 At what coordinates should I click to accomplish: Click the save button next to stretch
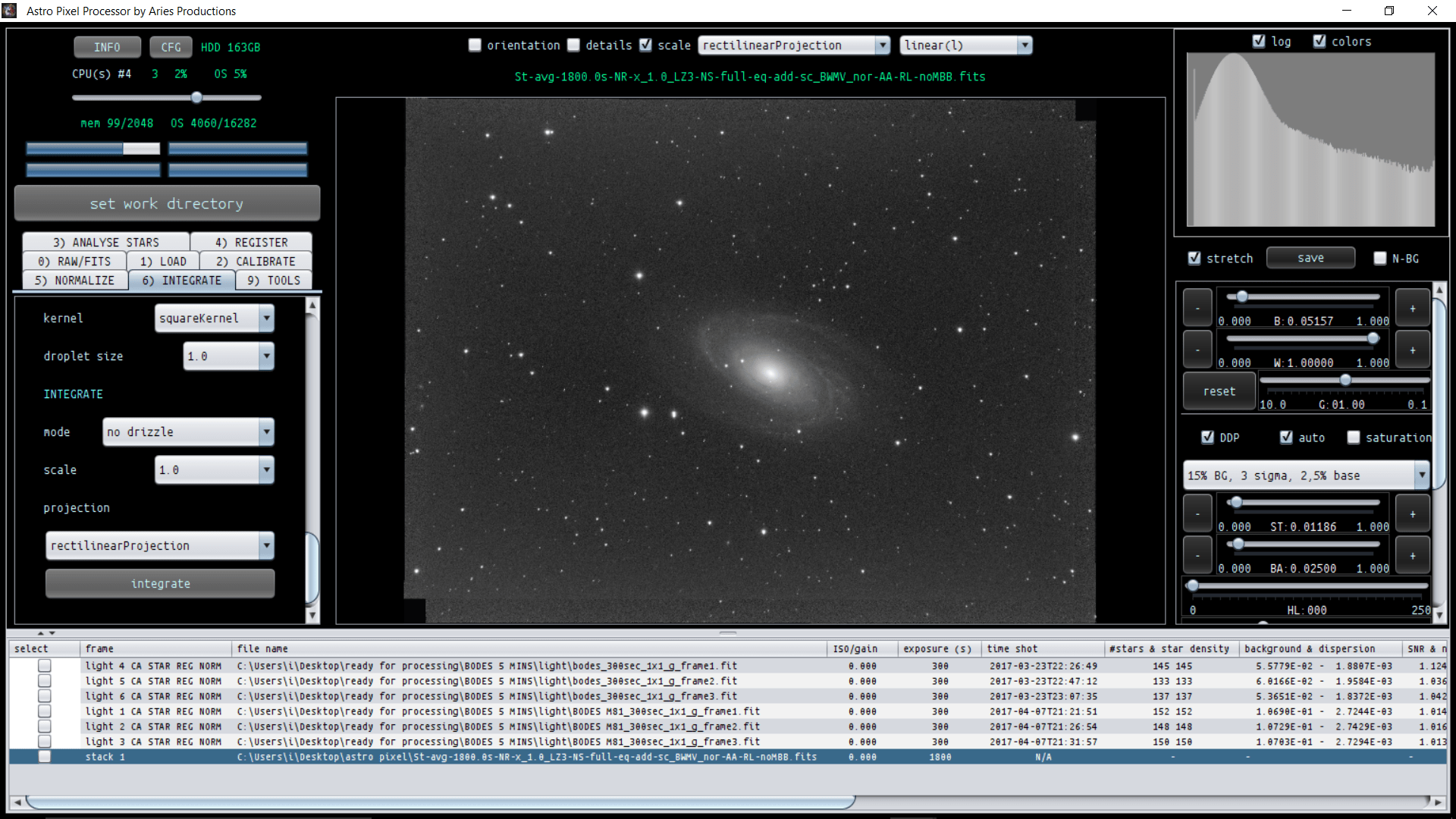(x=1310, y=258)
